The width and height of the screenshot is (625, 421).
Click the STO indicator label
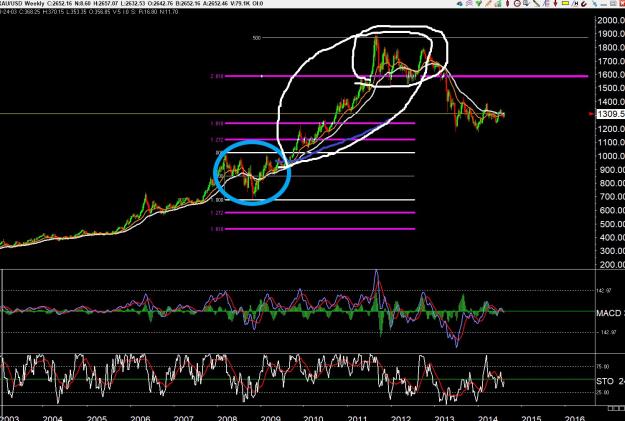point(605,381)
